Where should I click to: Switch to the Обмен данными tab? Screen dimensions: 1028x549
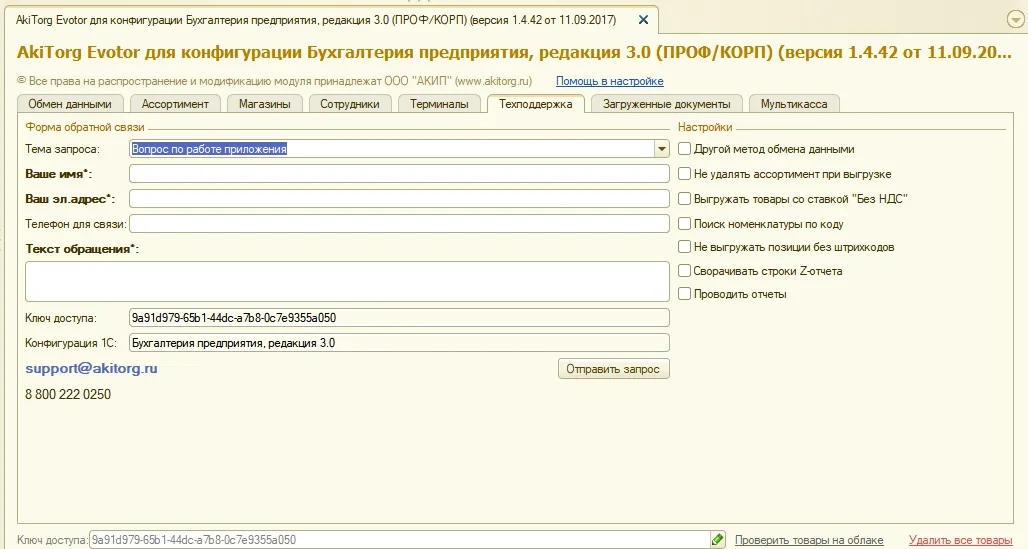(x=70, y=103)
